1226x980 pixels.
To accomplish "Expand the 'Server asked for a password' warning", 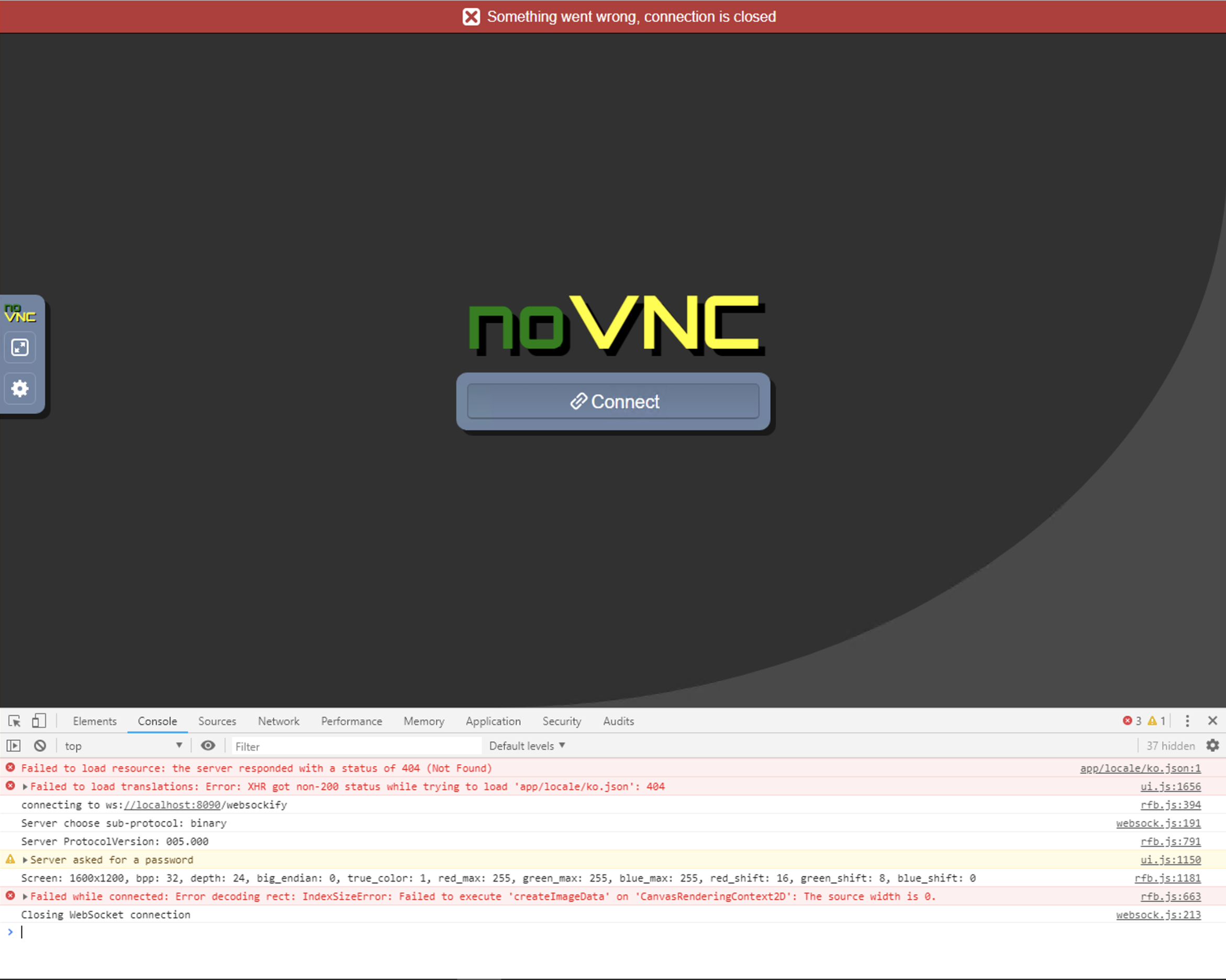I will pyautogui.click(x=26, y=860).
